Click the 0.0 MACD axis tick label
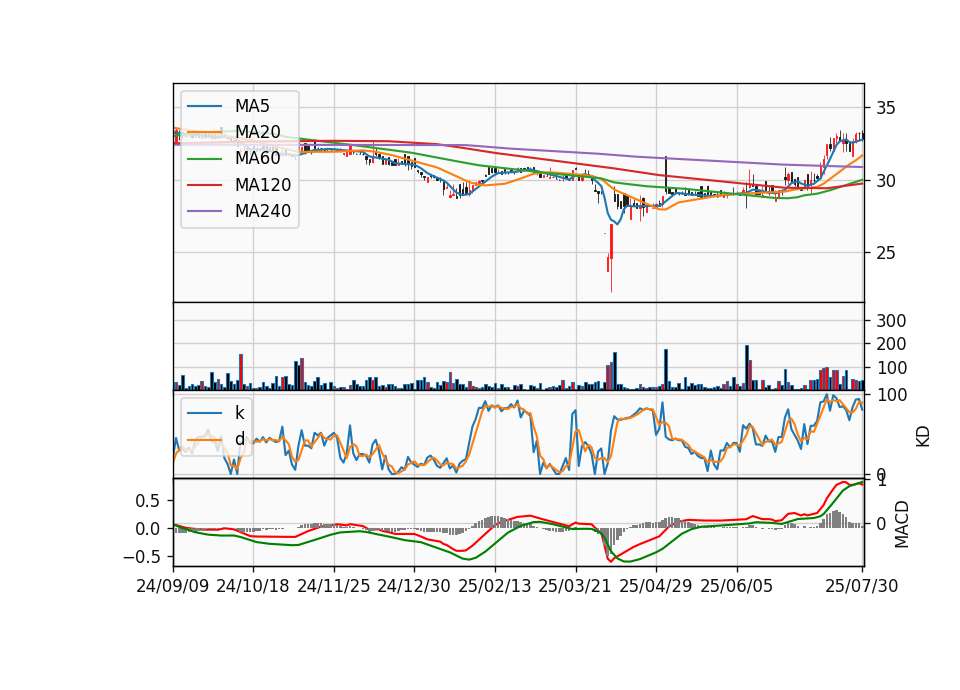The width and height of the screenshot is (960, 690). [x=148, y=529]
